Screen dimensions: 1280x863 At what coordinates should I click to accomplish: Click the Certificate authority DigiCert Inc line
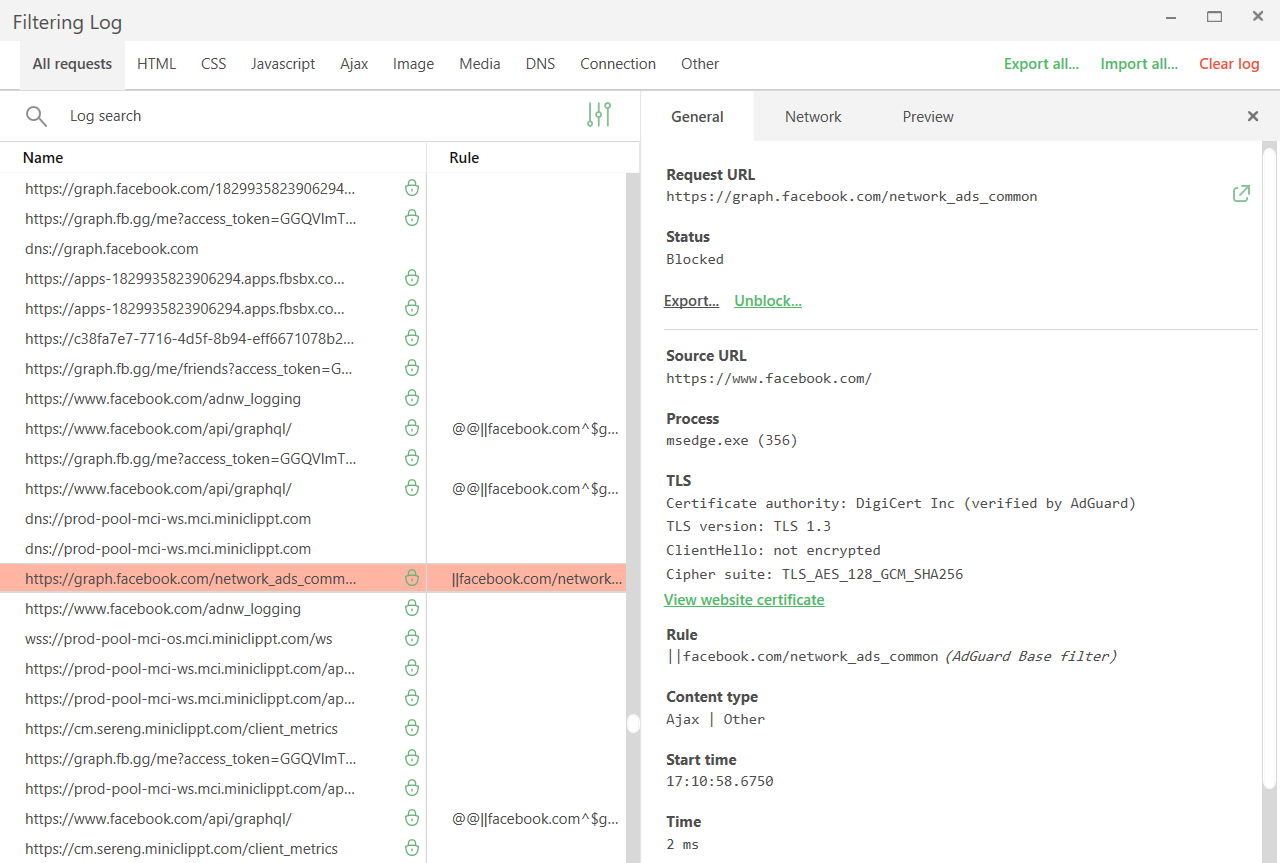coord(901,503)
